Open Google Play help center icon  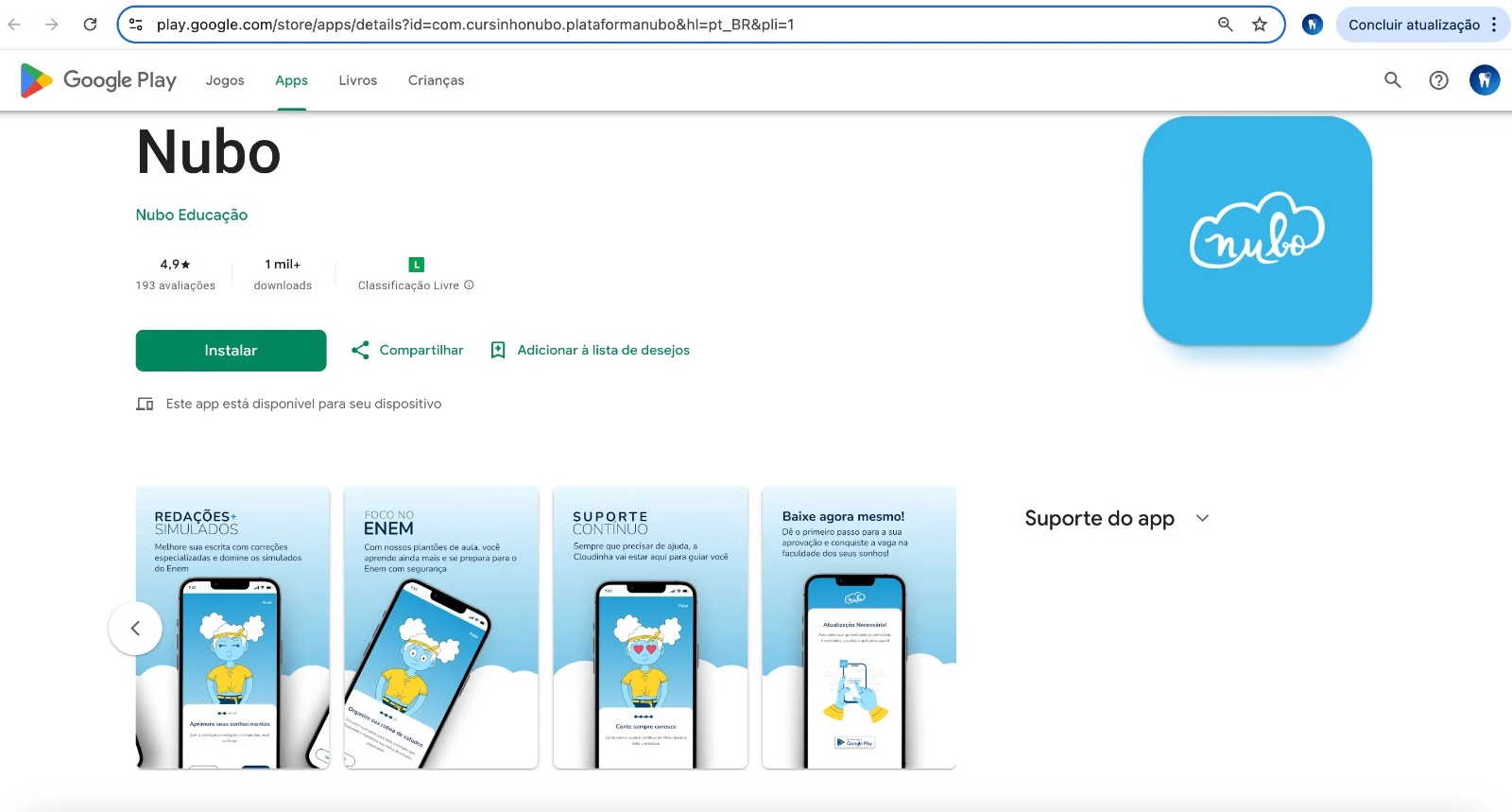[x=1438, y=80]
